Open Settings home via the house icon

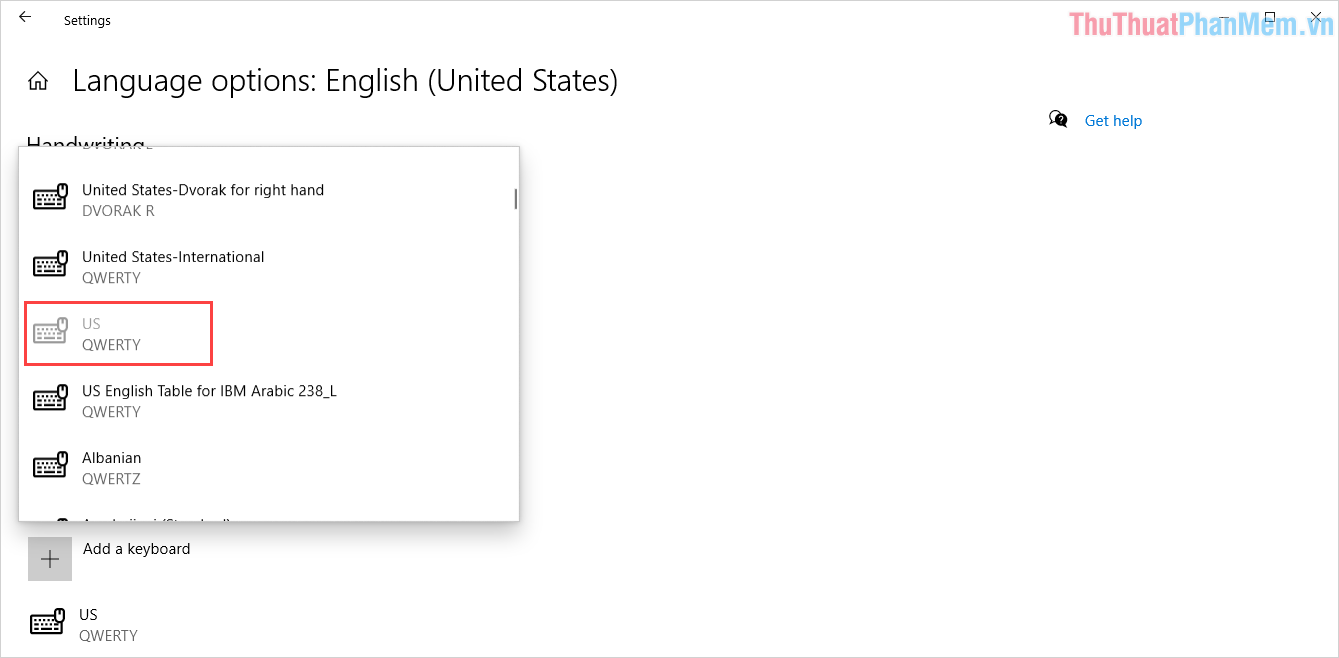[x=37, y=79]
